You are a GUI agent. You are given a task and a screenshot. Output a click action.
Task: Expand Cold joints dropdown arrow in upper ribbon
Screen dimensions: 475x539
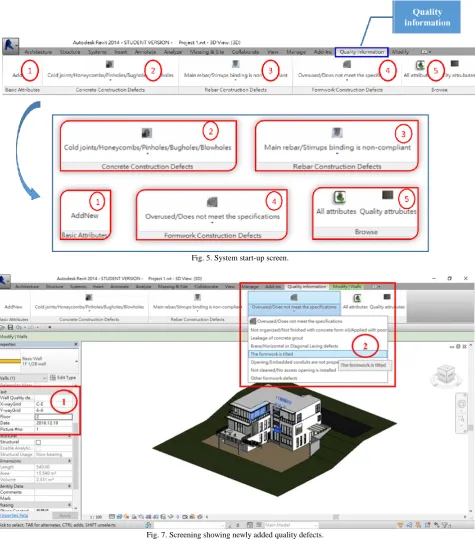pyautogui.click(x=110, y=80)
